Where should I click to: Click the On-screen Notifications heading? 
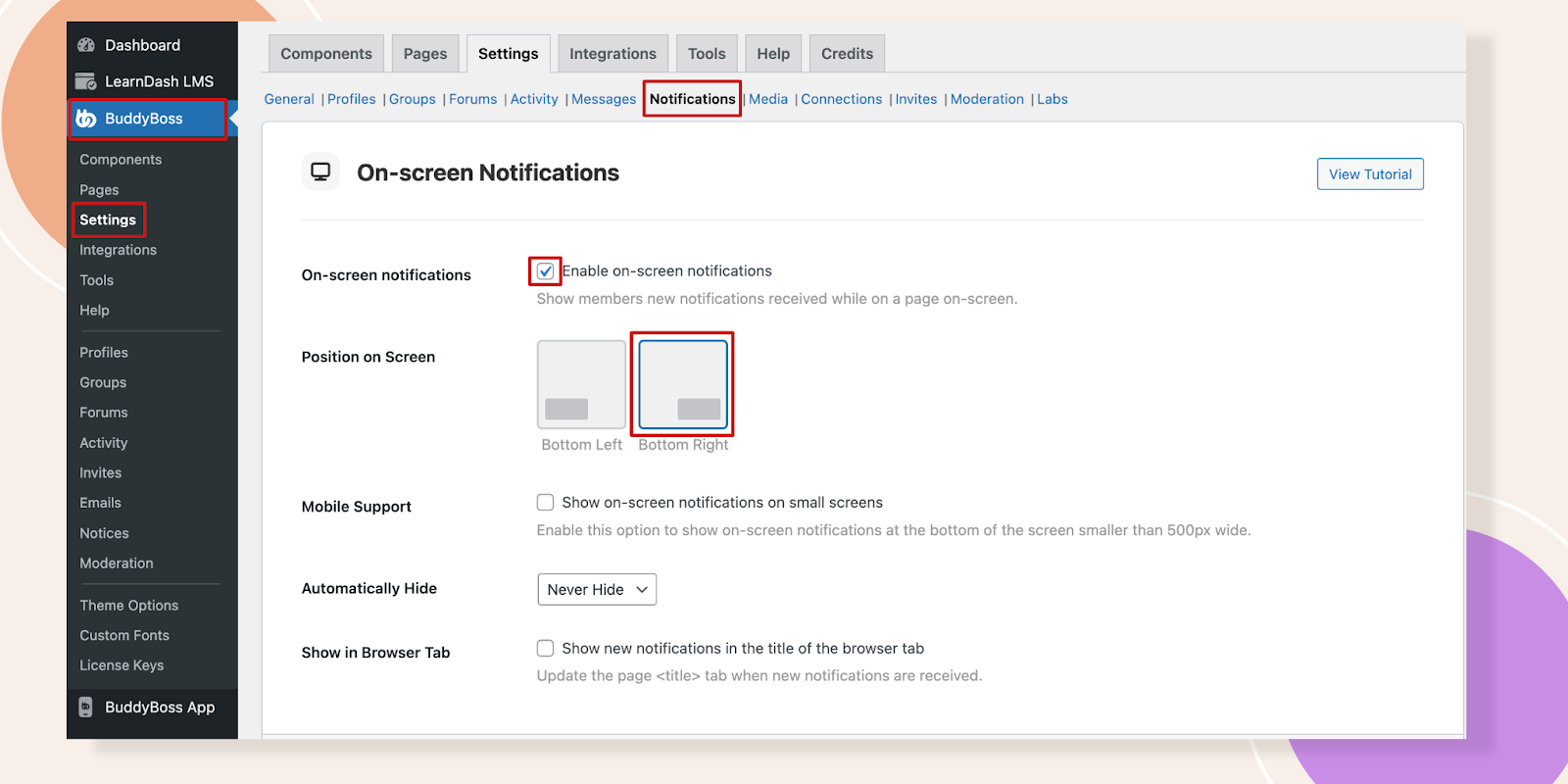(x=488, y=172)
